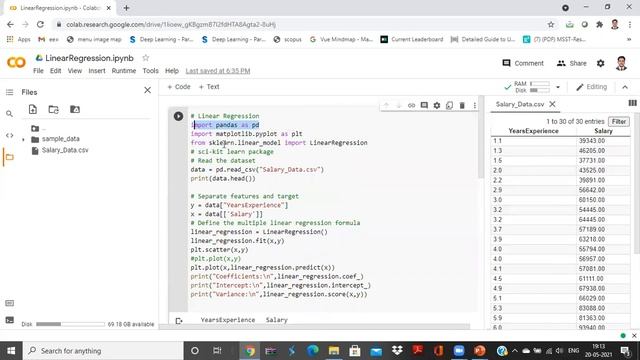Open Task View on taskbar
The image size is (640, 360).
[217, 351]
